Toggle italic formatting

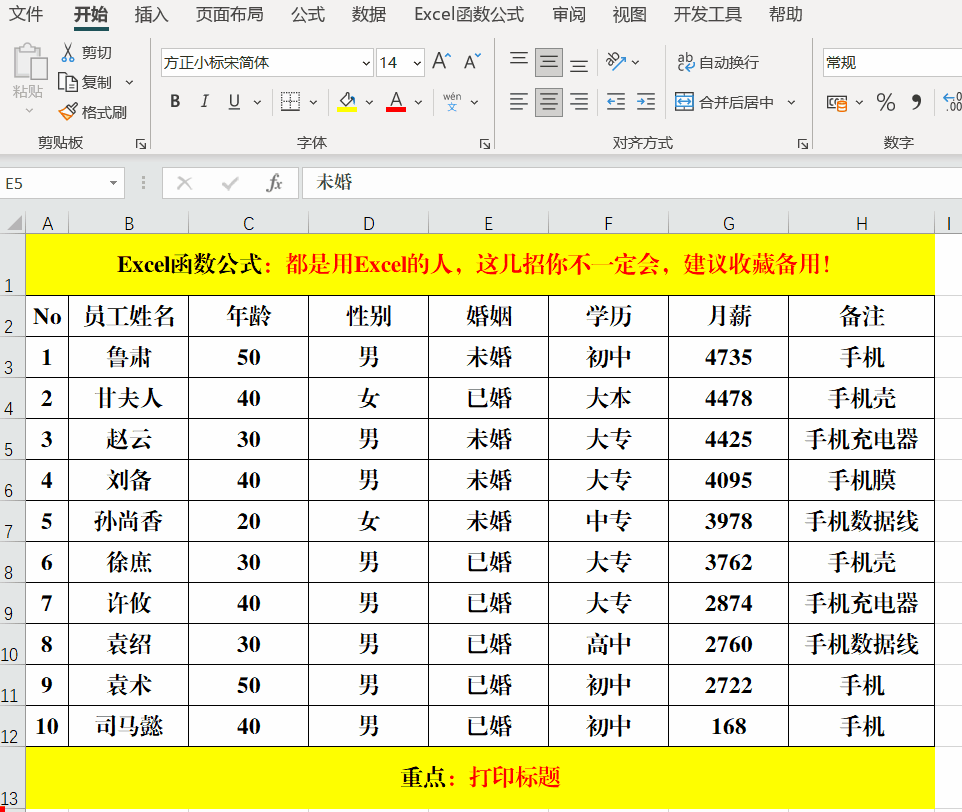[x=204, y=102]
